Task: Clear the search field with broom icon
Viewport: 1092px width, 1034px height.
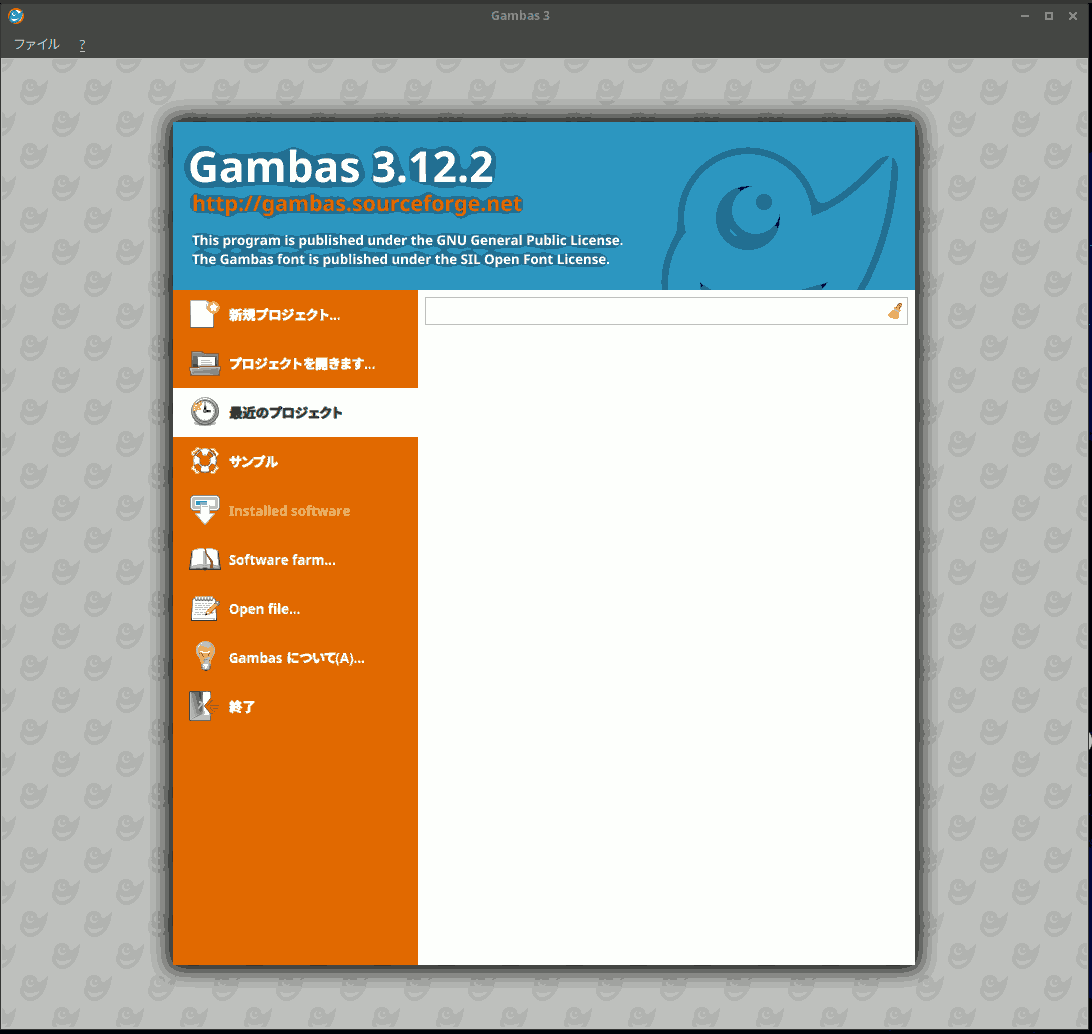Action: click(895, 311)
